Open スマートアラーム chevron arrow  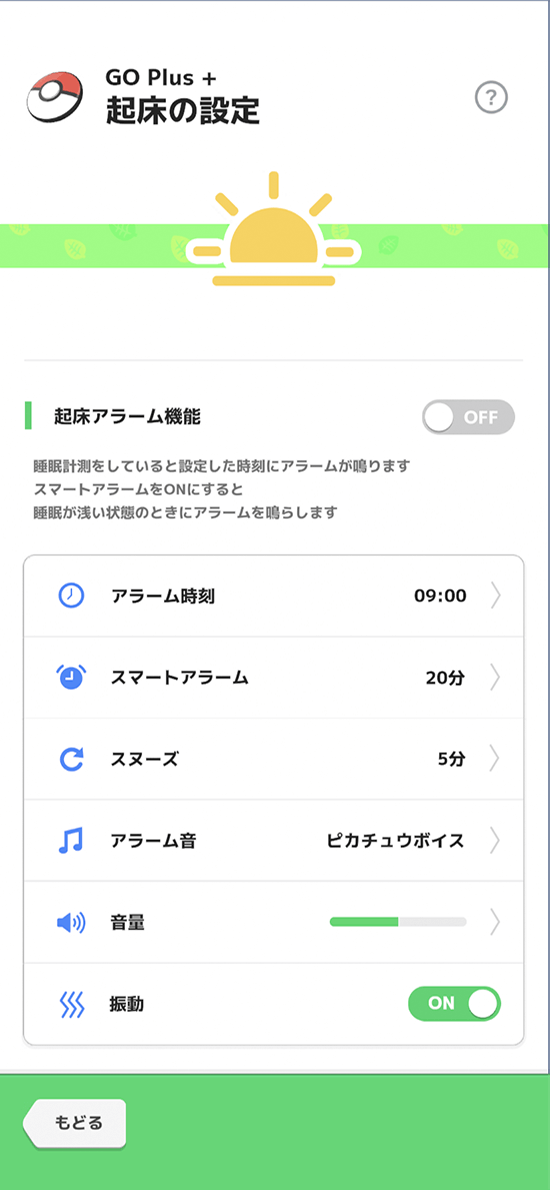(495, 677)
